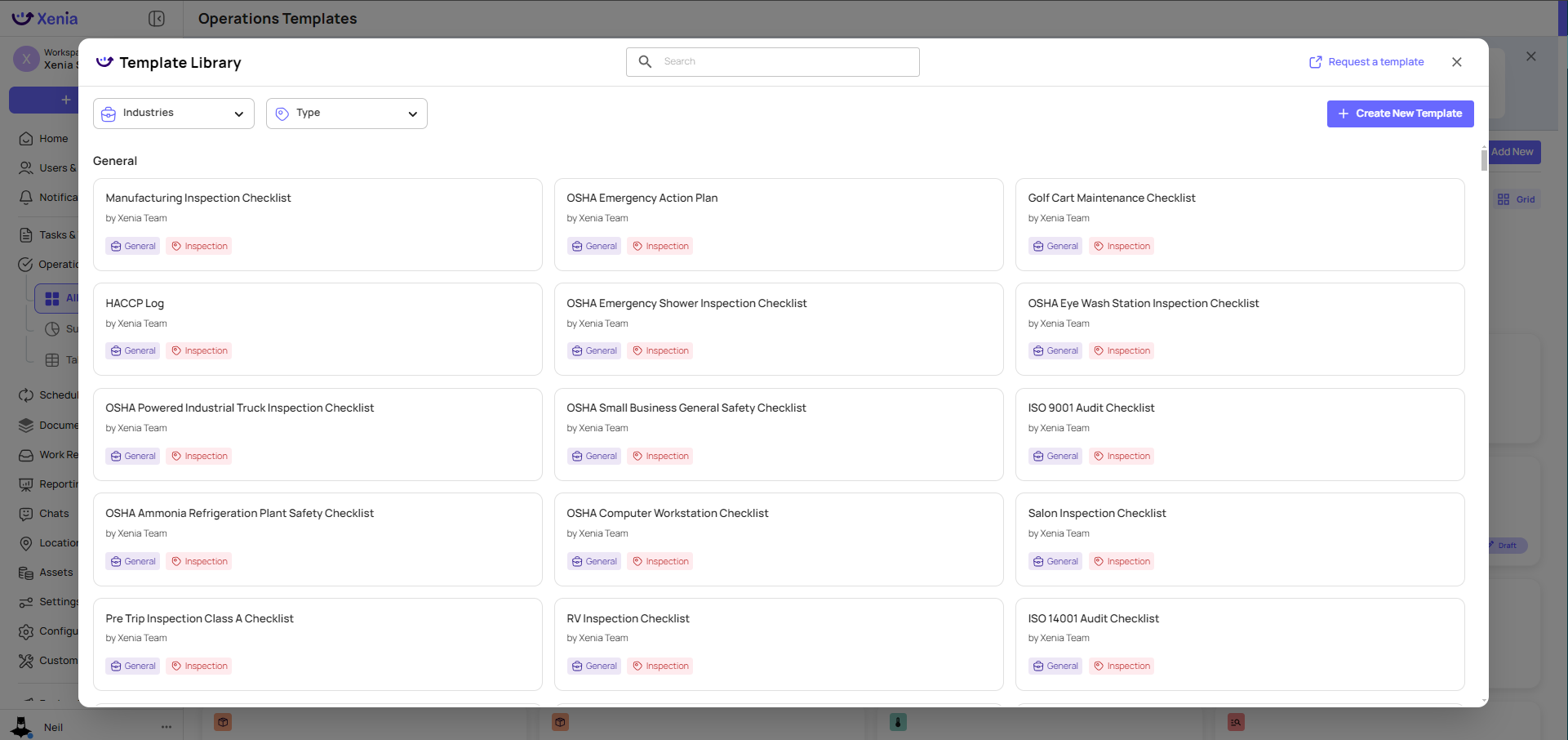Image resolution: width=1568 pixels, height=740 pixels.
Task: Click the Locations pin icon in sidebar
Action: (x=26, y=543)
